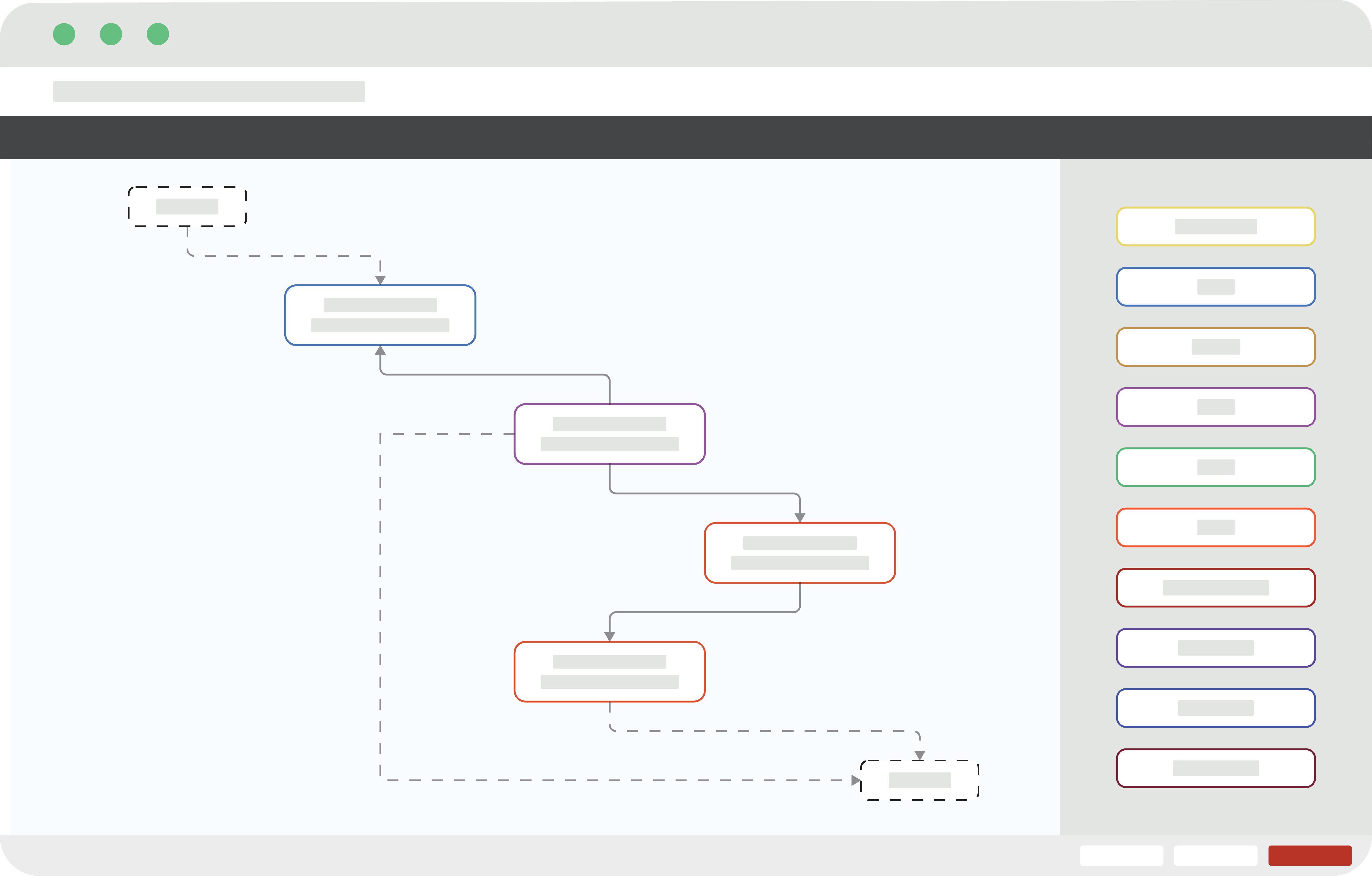Select the dark red-bordered palette block
The width and height of the screenshot is (1372, 876).
(1215, 588)
